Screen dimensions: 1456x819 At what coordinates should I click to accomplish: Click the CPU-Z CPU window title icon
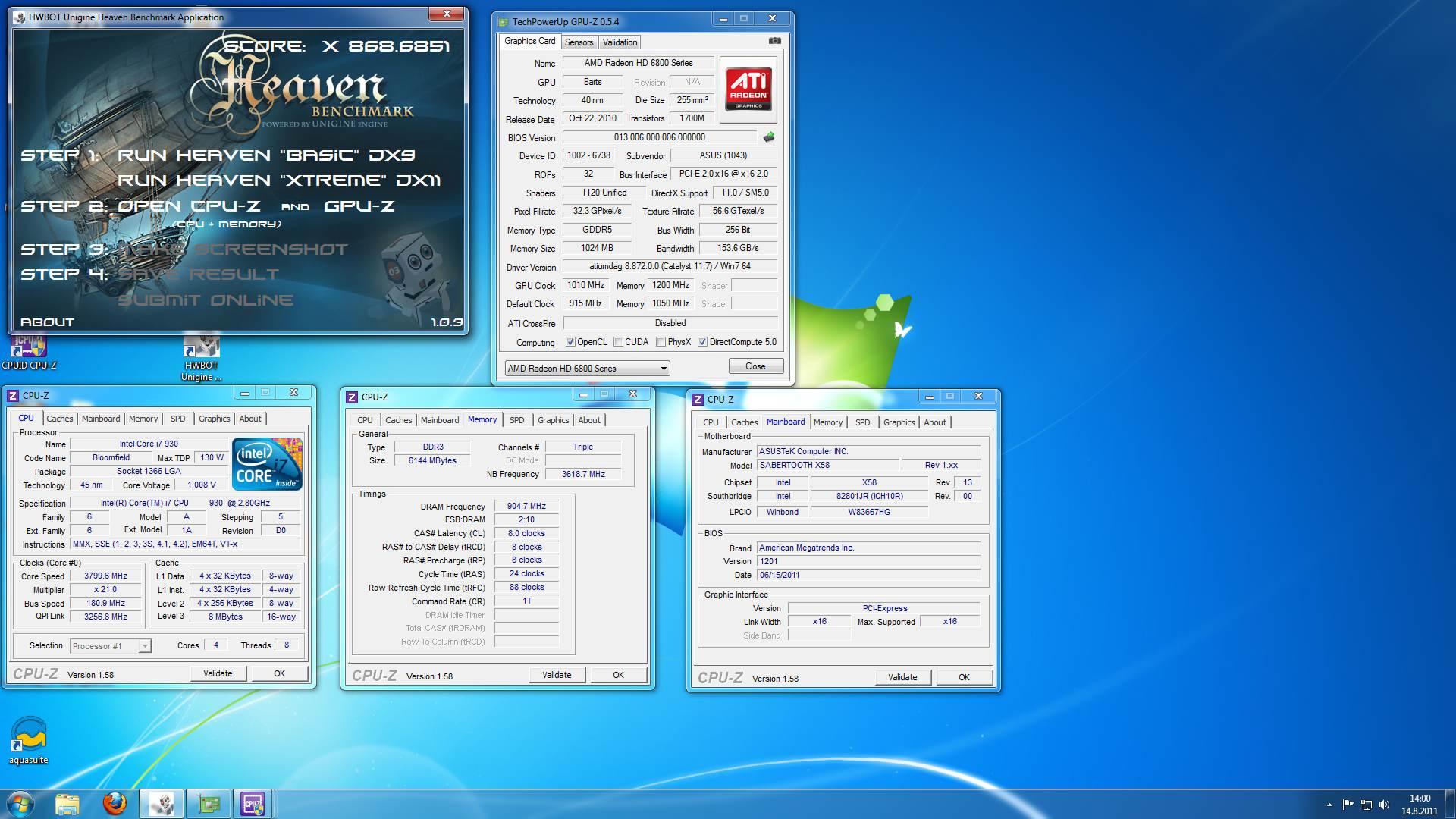click(x=13, y=396)
